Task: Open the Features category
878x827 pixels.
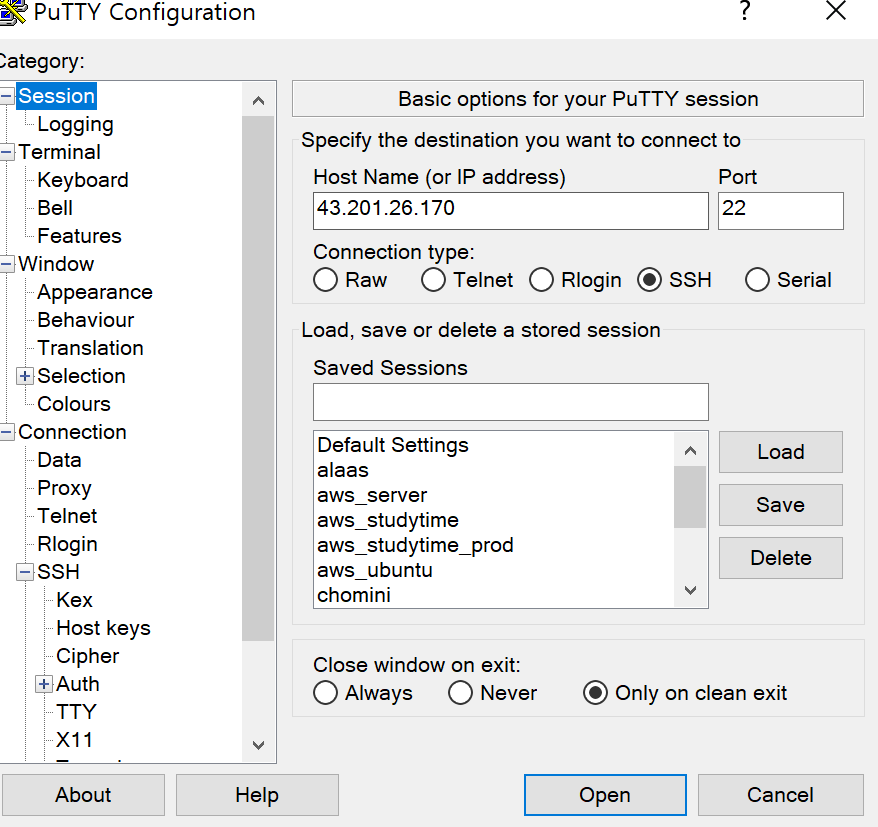Action: 80,236
